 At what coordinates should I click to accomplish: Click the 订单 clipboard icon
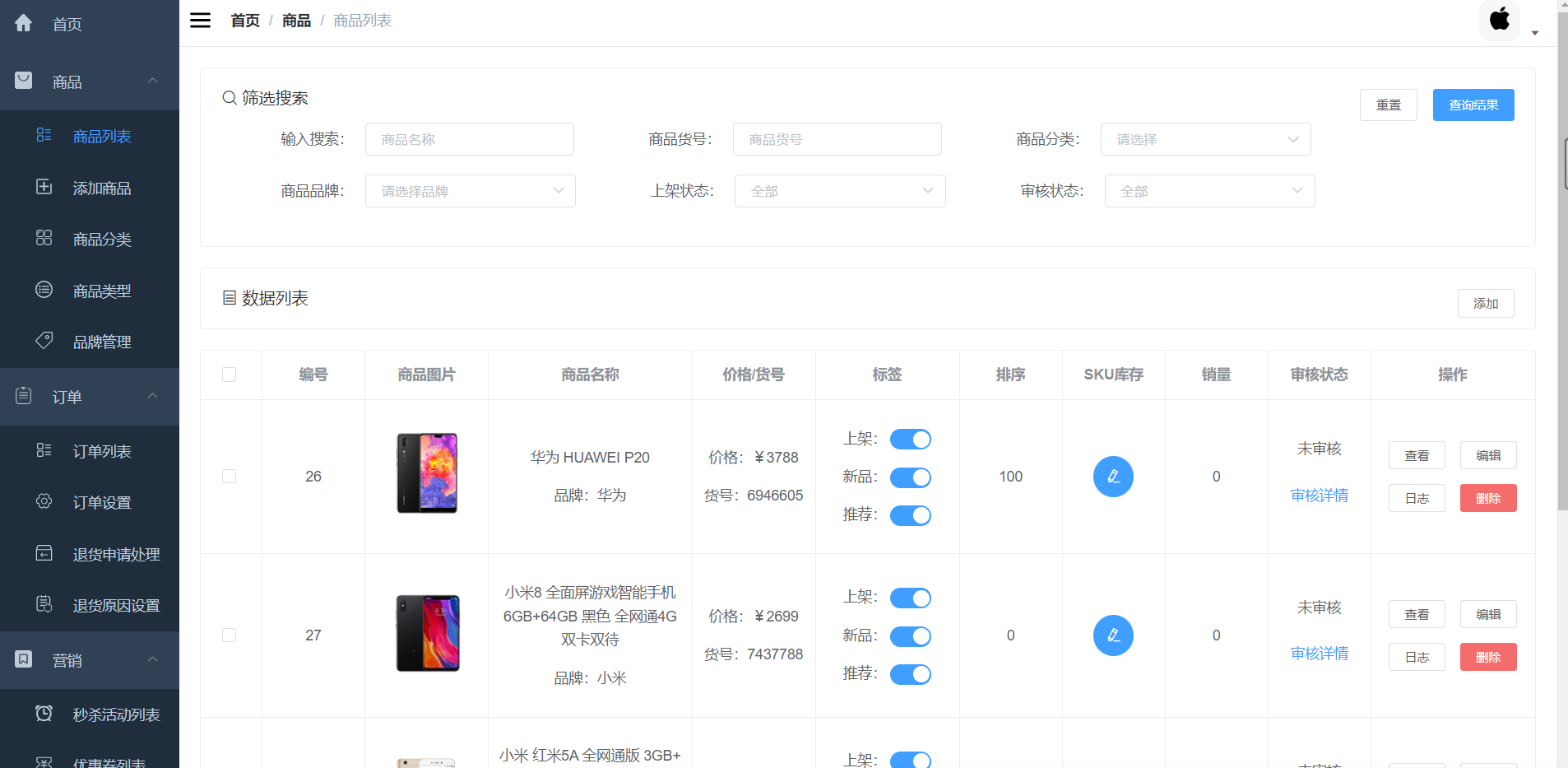[24, 396]
